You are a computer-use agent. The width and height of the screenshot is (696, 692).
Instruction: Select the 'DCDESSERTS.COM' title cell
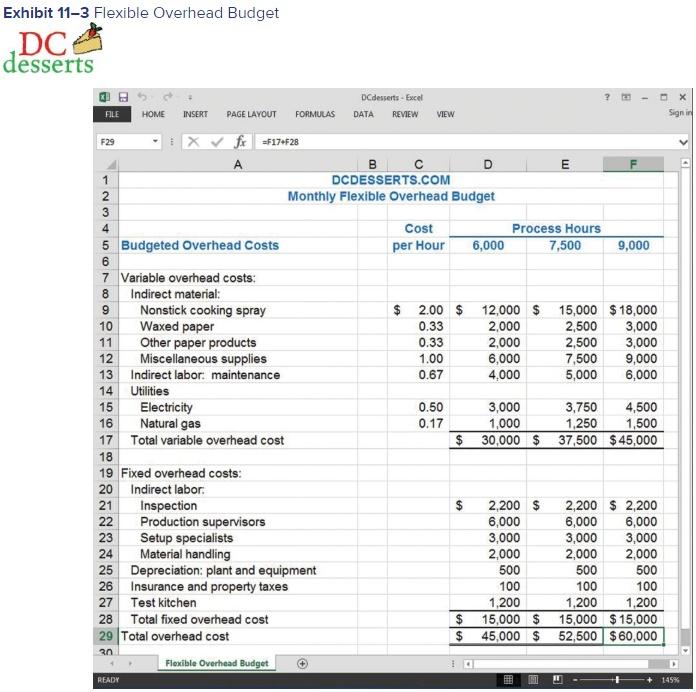tap(391, 180)
